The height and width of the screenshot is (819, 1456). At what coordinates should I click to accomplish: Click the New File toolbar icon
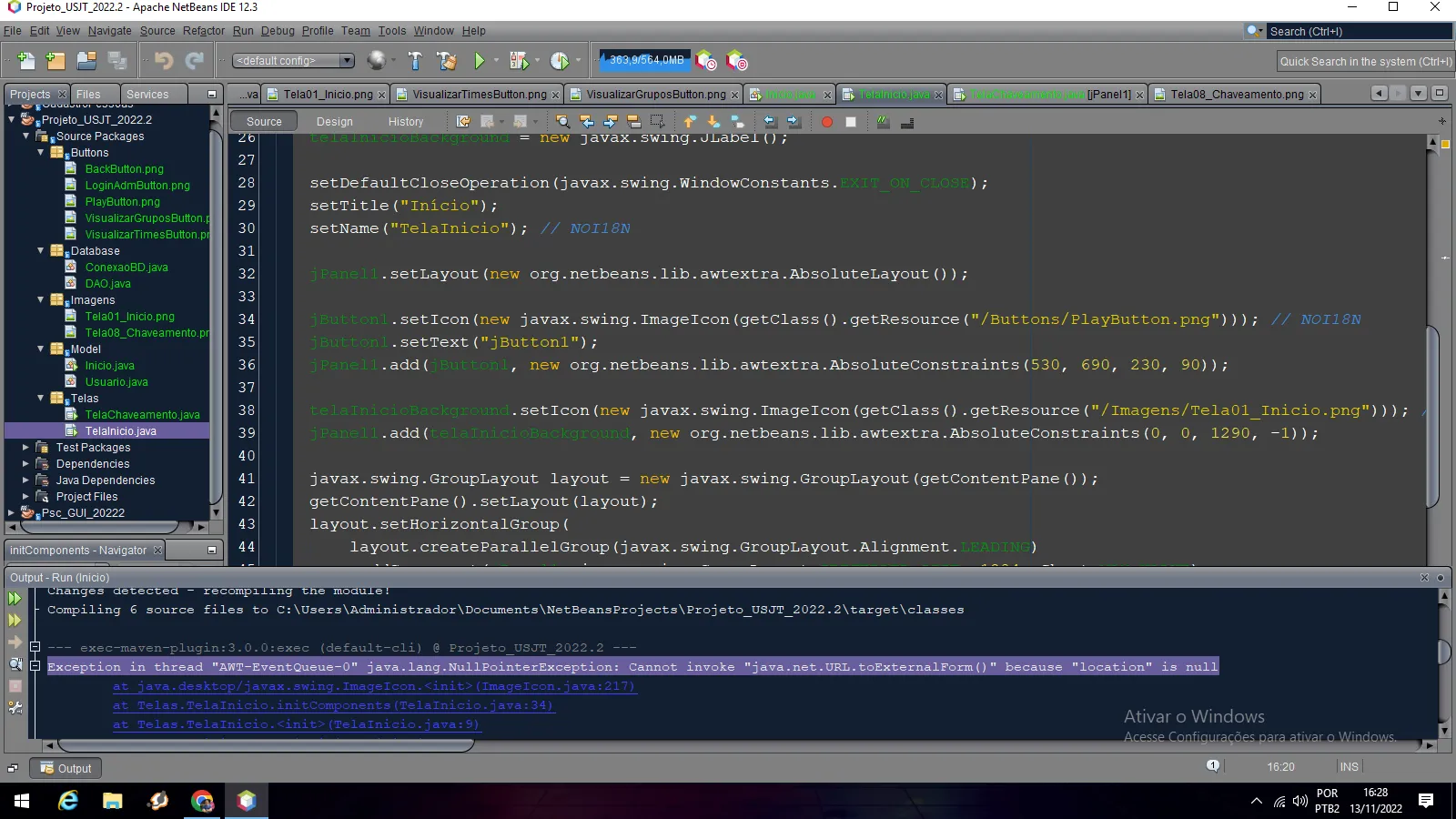25,61
